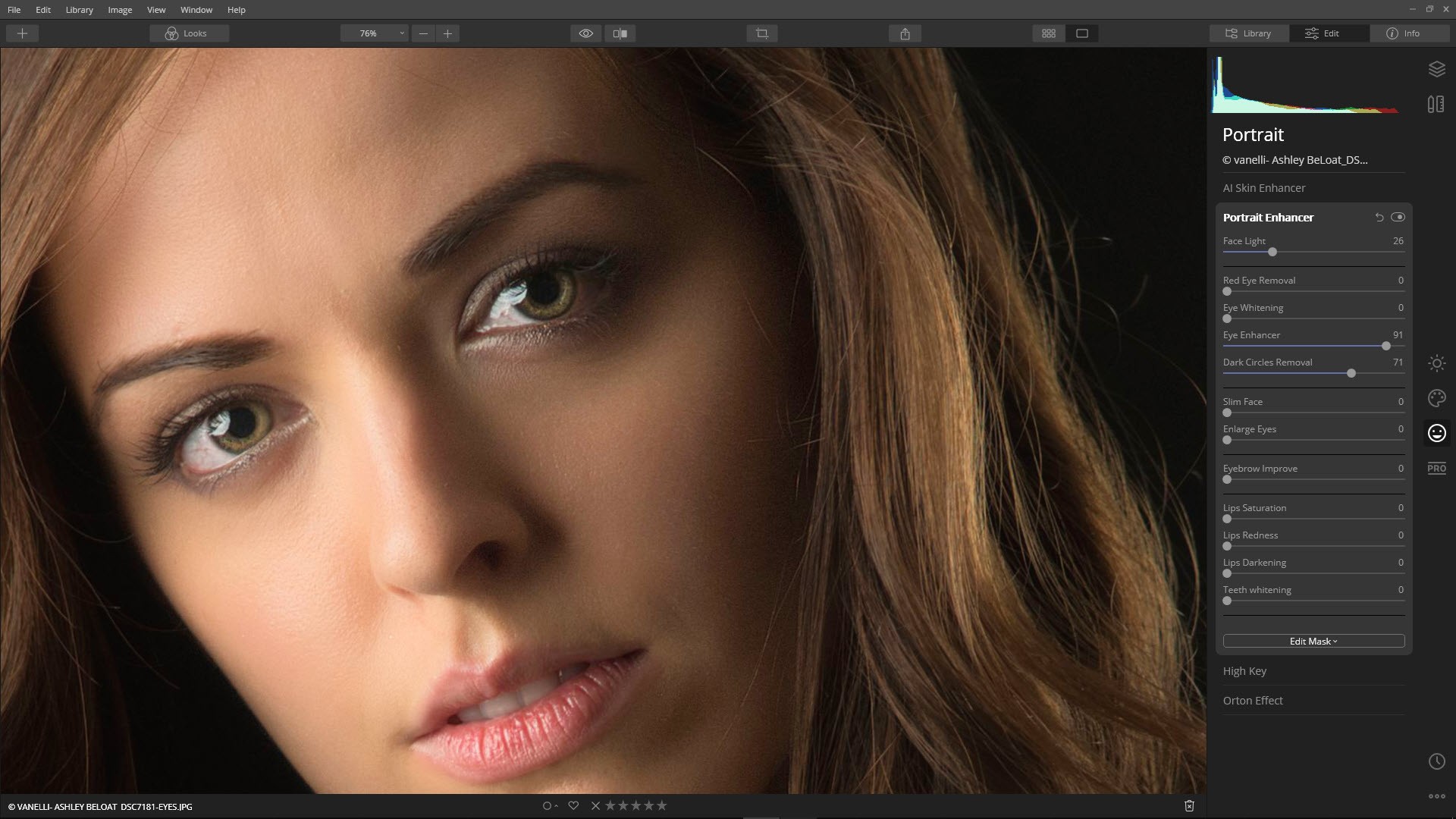Screen dimensions: 1456x819
Task: Open the Looks panel button
Action: pos(188,33)
